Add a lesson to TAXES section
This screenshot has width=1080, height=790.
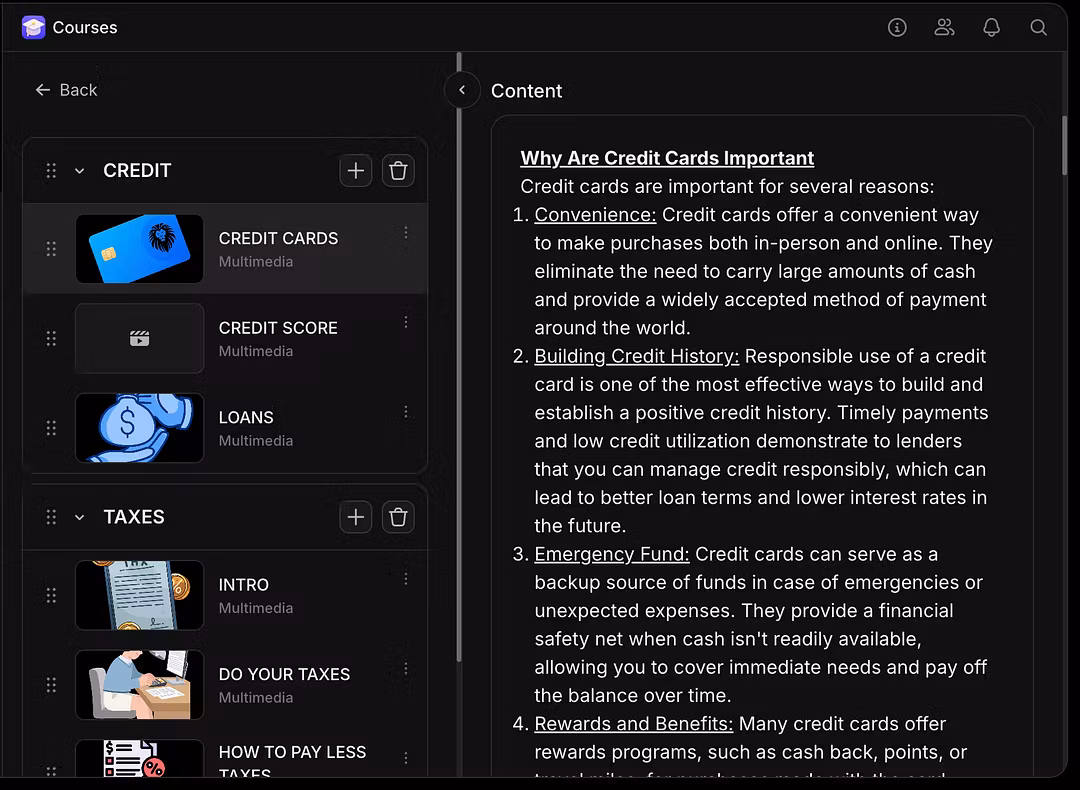(356, 517)
